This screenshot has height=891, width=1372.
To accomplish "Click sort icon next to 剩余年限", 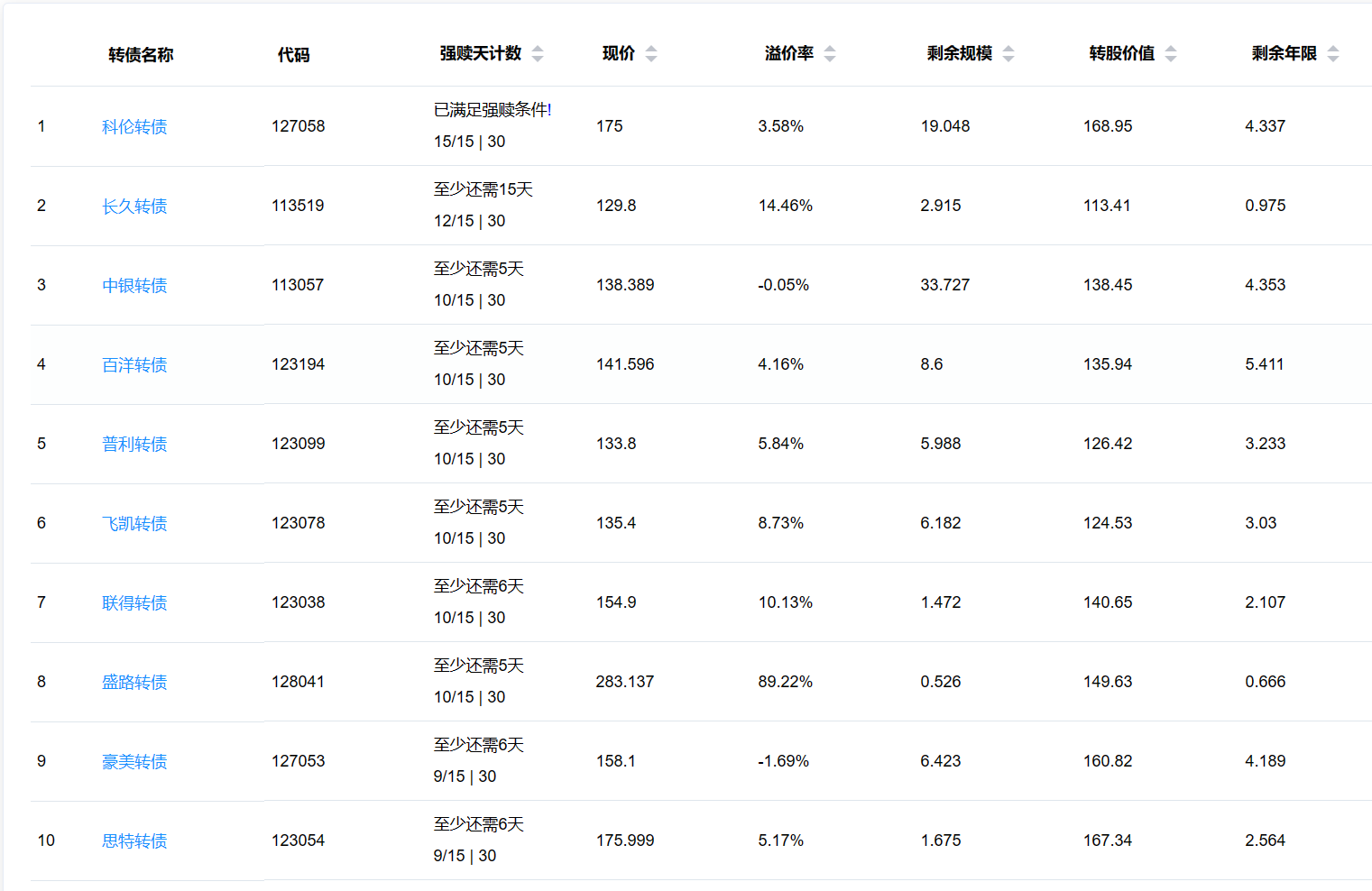I will pos(1333,54).
